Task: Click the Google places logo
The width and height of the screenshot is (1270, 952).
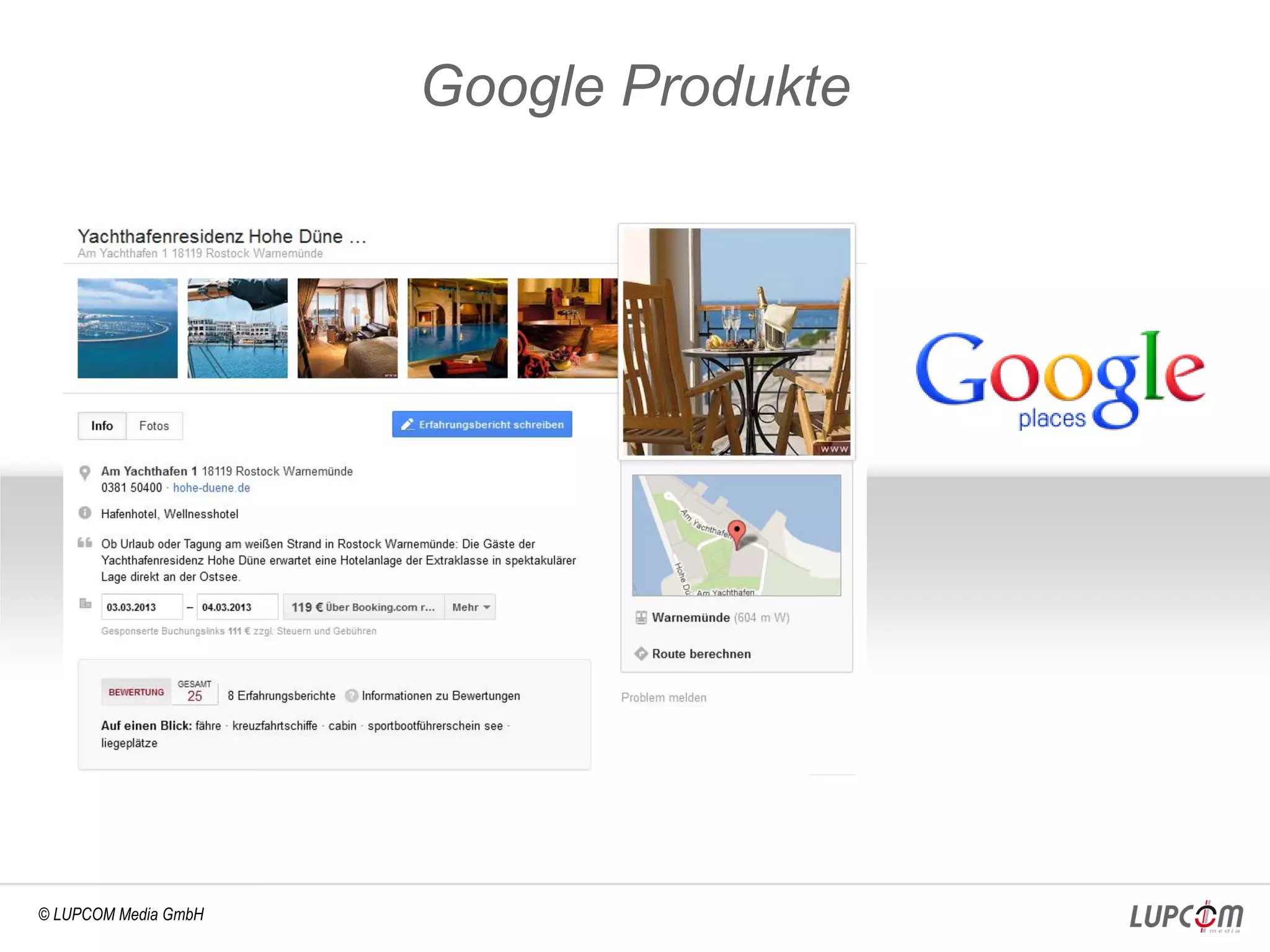Action: coord(1060,380)
